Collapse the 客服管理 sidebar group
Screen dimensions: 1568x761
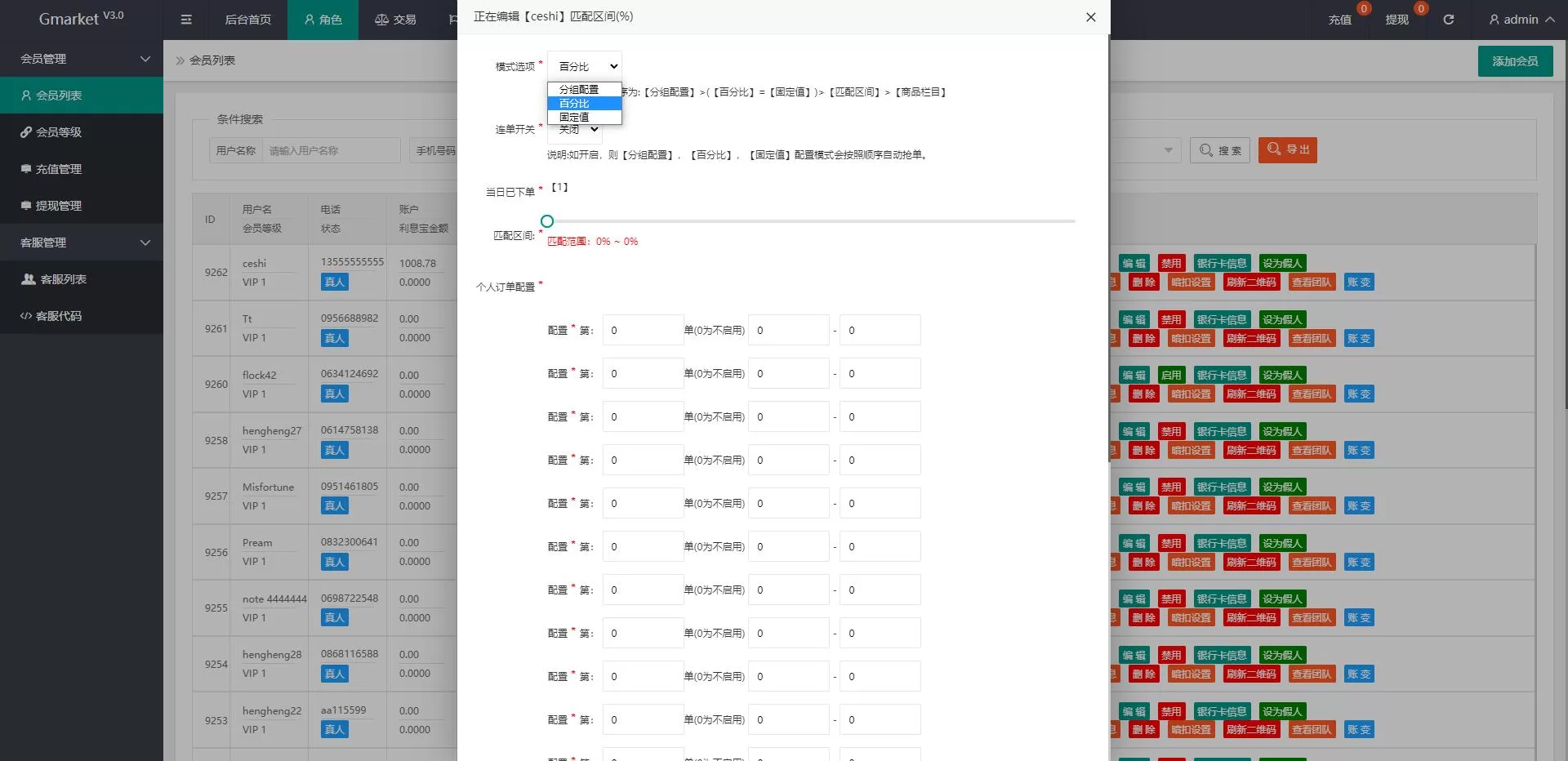click(x=82, y=243)
